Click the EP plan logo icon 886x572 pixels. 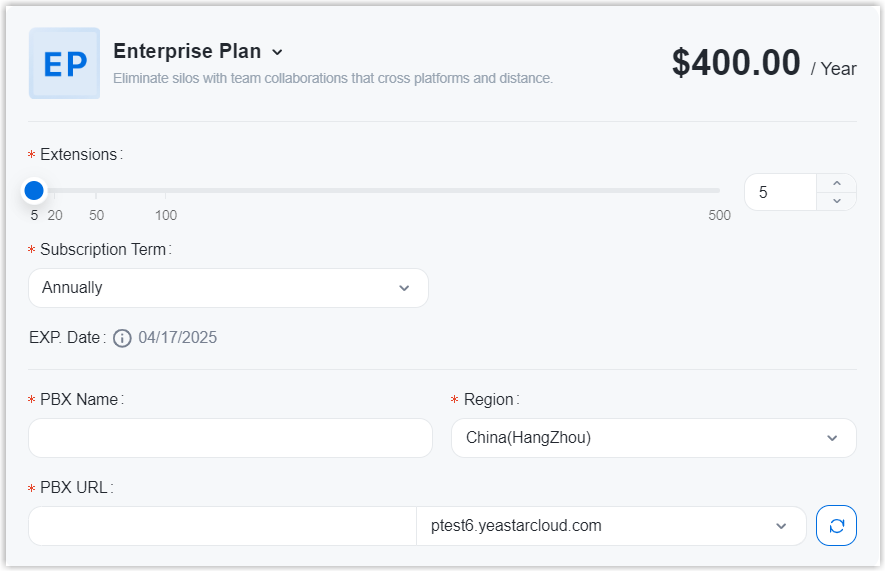click(x=65, y=63)
